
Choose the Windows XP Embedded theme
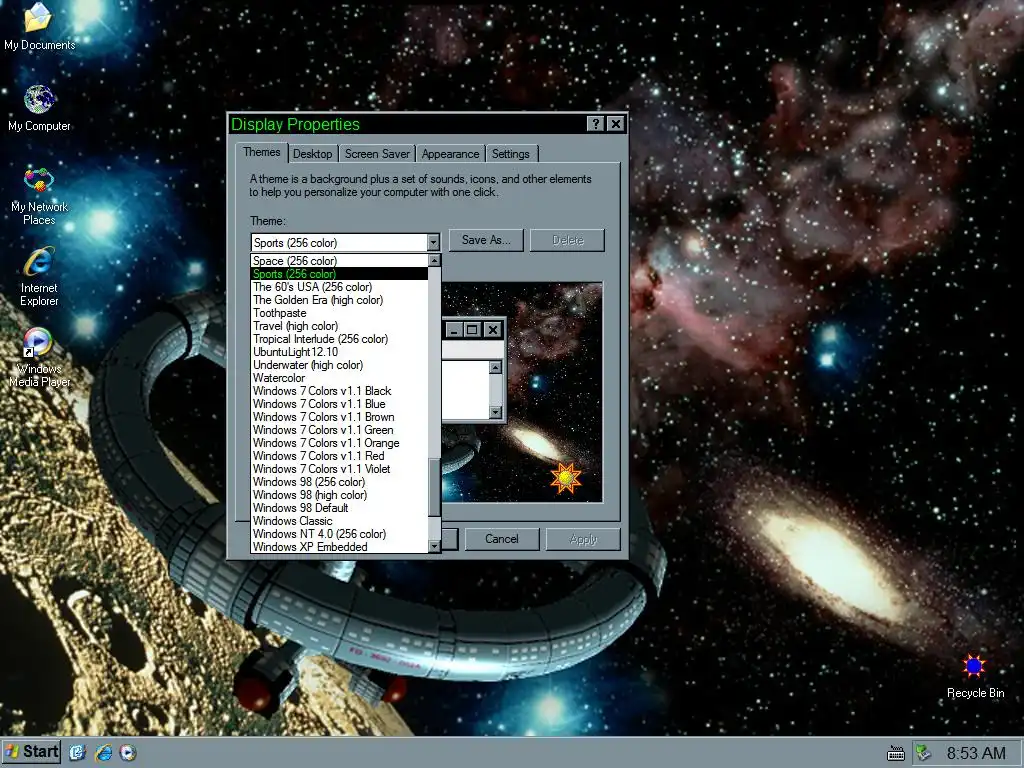click(x=340, y=547)
